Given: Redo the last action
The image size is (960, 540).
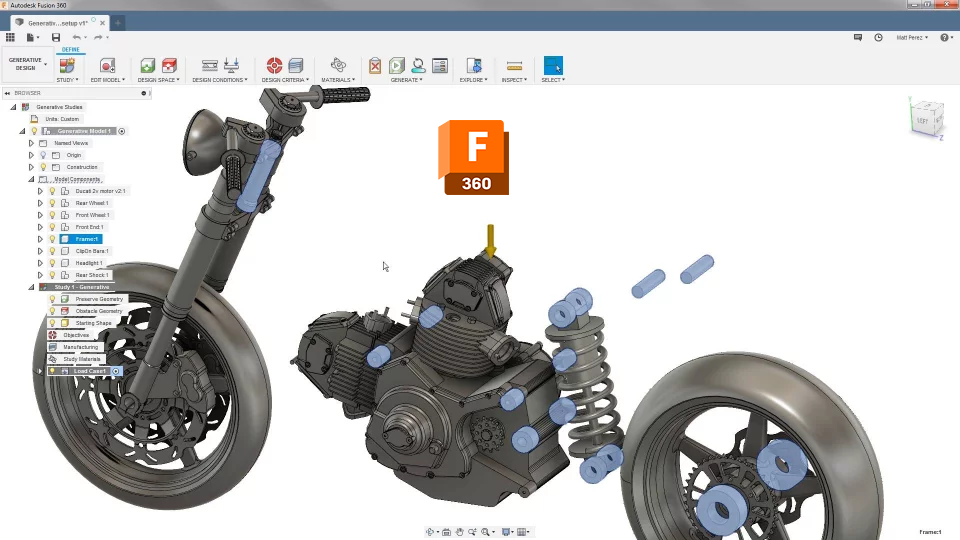Looking at the screenshot, I should [x=98, y=37].
